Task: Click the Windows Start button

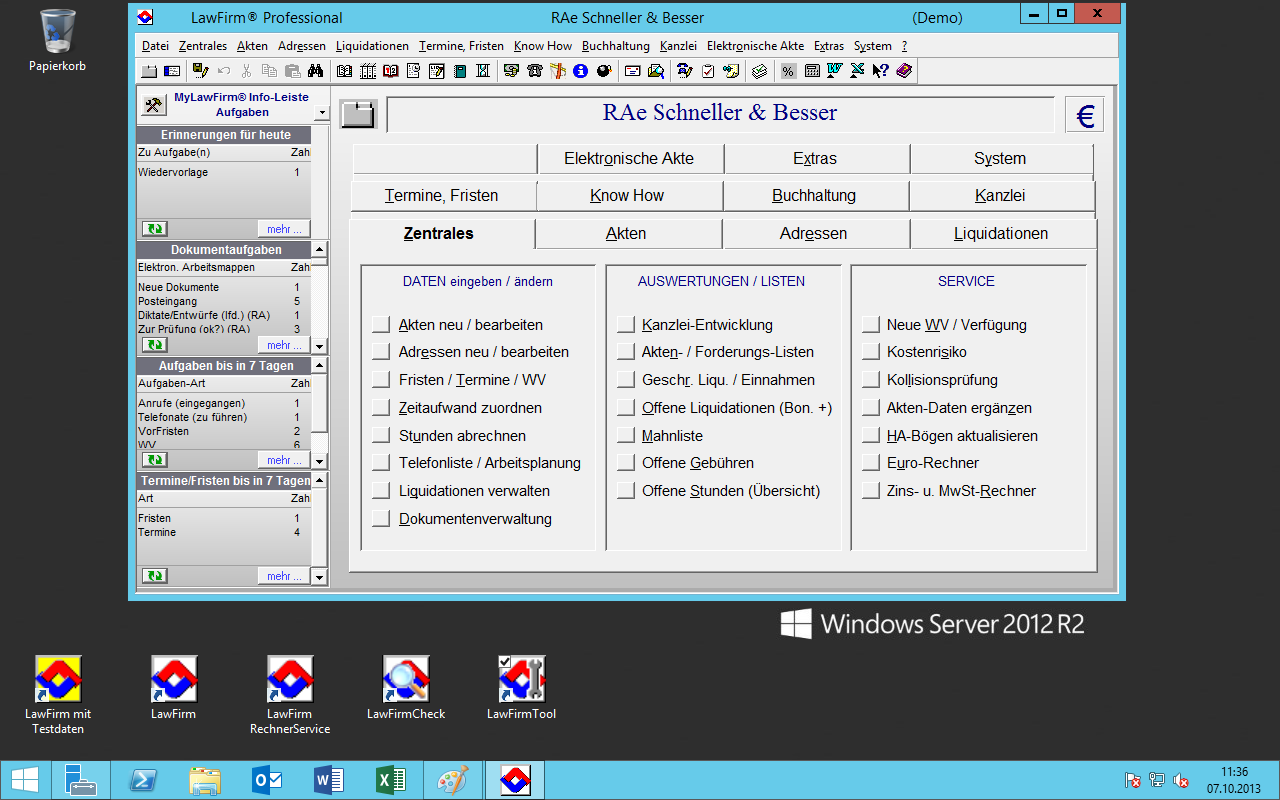Action: point(25,780)
